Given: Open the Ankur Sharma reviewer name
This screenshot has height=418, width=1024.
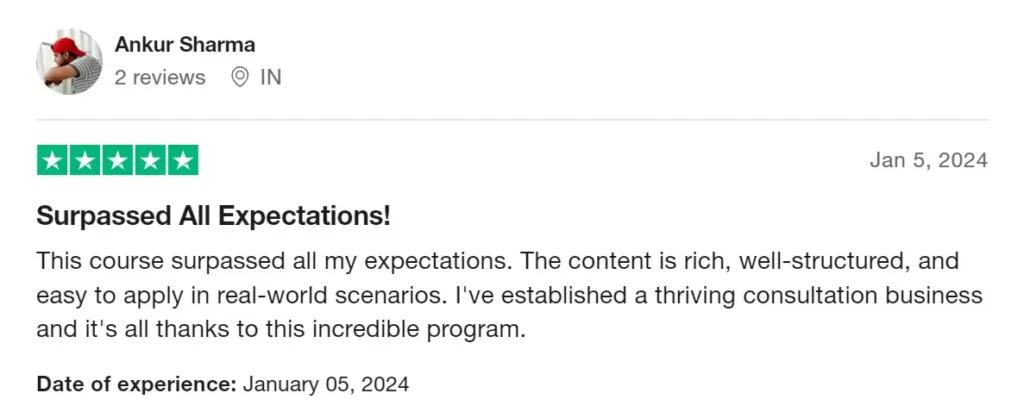Looking at the screenshot, I should pos(185,44).
